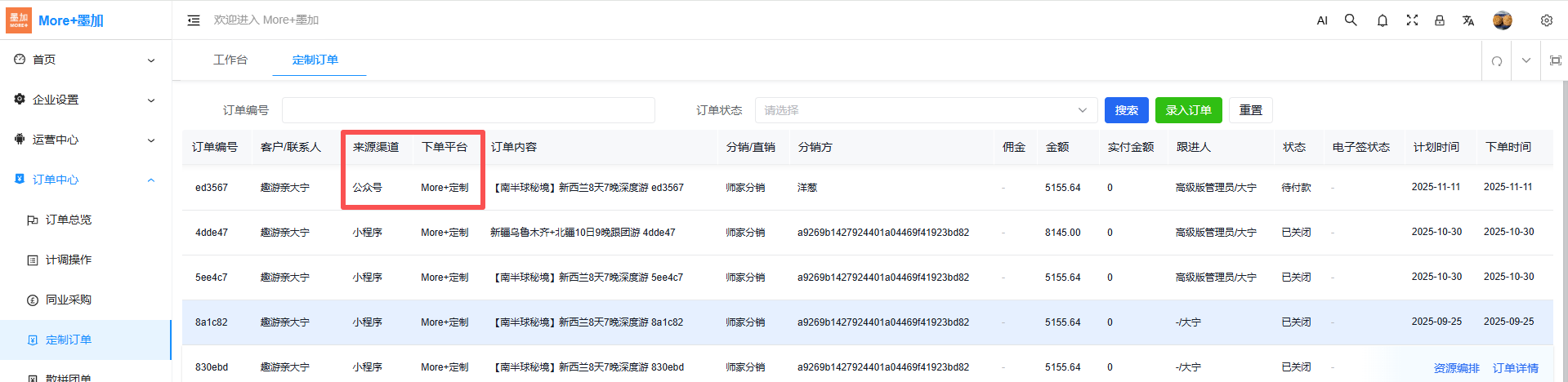Focus the 订单编号 input field
The width and height of the screenshot is (1568, 382).
click(x=468, y=110)
